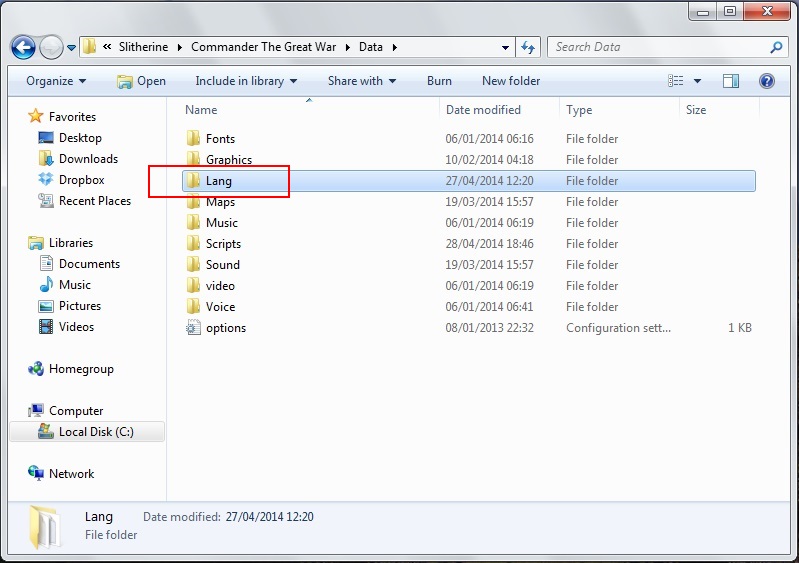This screenshot has width=799, height=563.
Task: Open the Share with menu
Action: (x=362, y=81)
